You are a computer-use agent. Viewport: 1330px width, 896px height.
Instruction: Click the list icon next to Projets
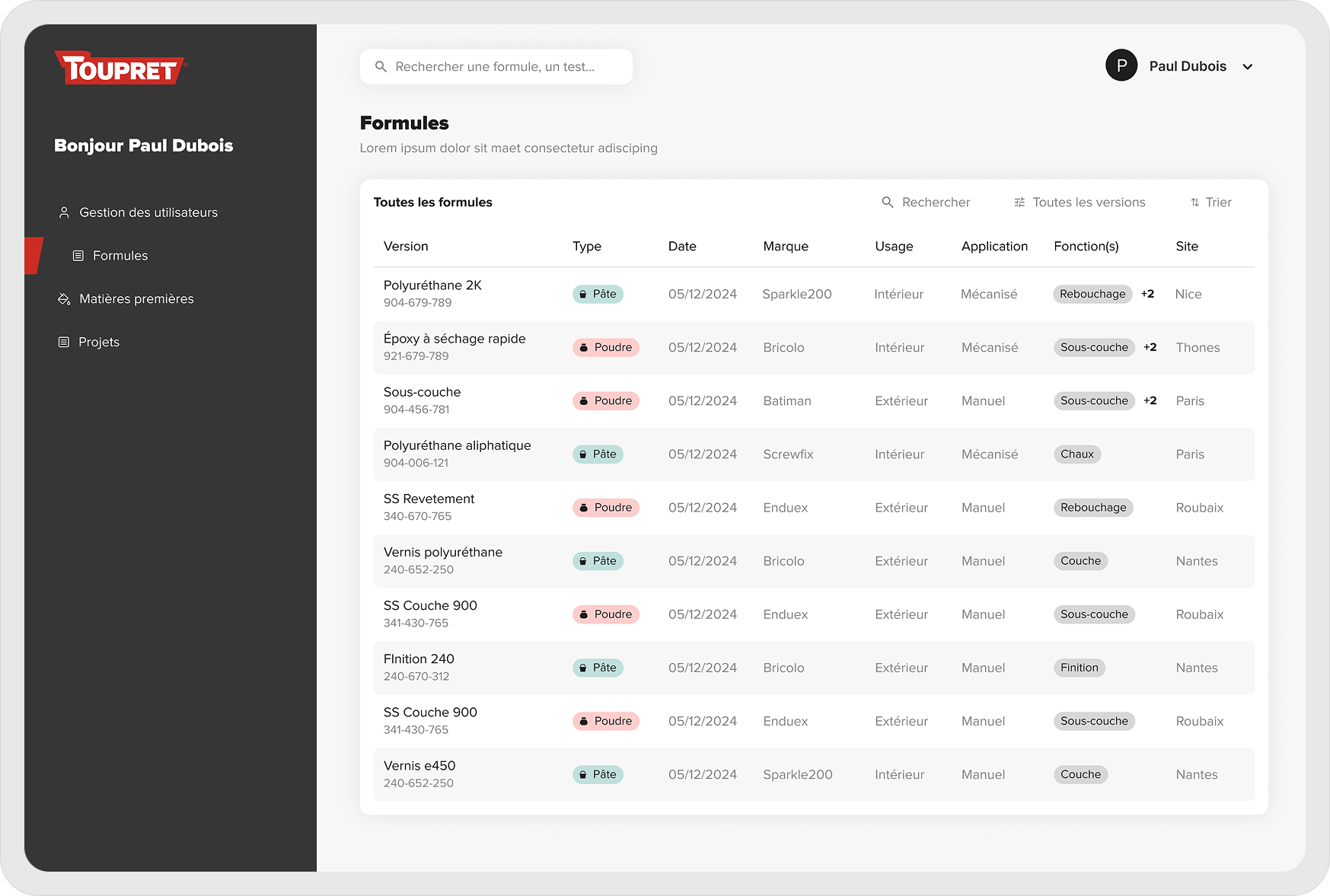[x=64, y=343]
